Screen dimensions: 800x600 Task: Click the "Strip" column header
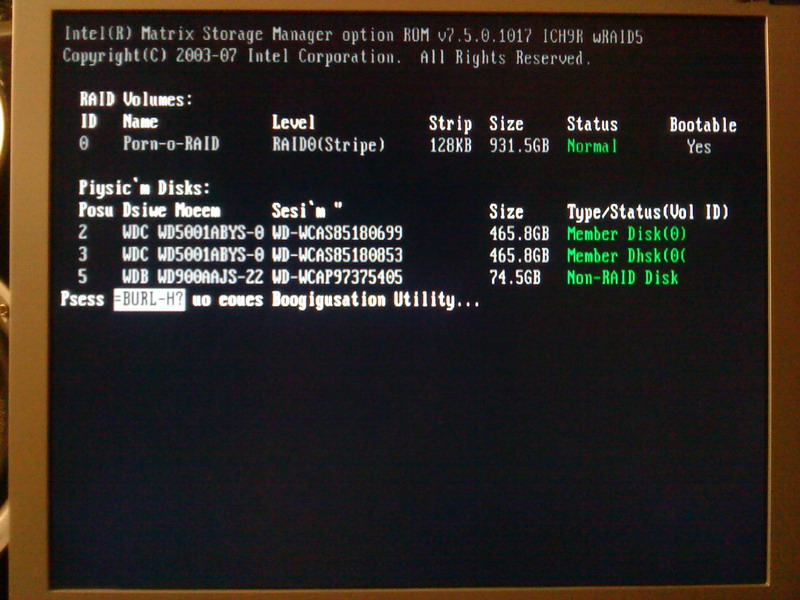point(450,123)
